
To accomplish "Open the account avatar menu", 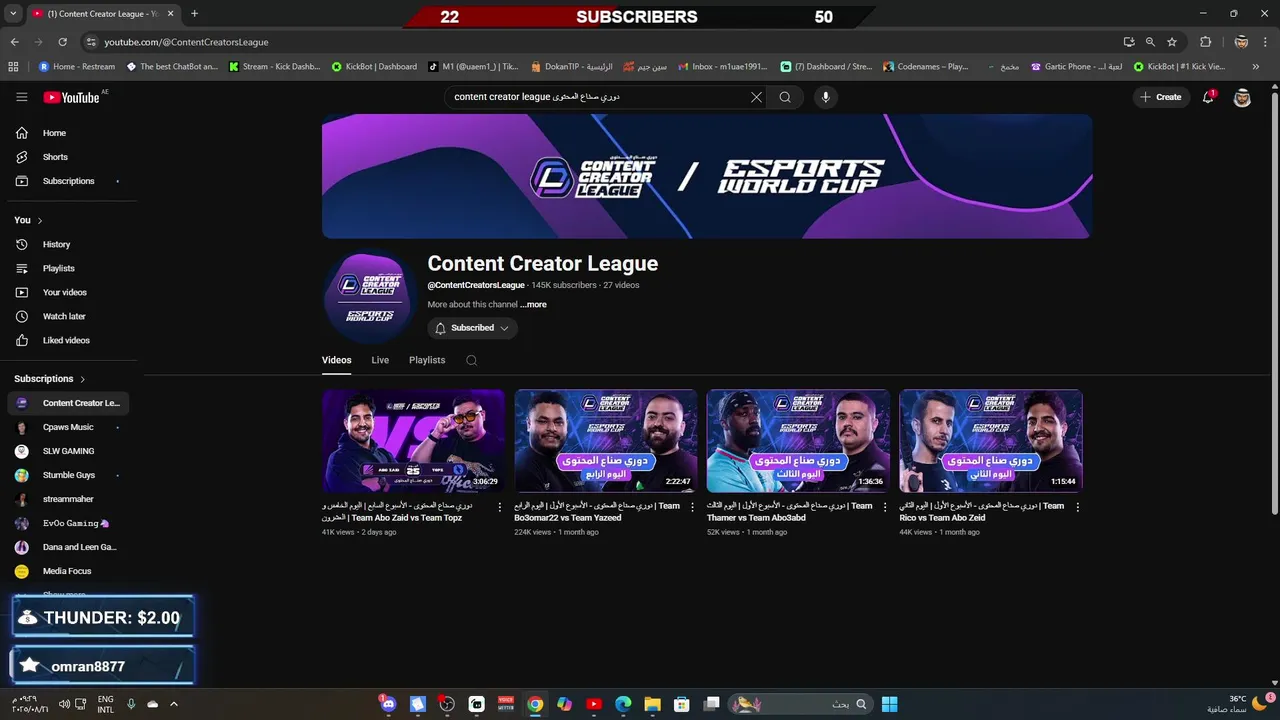I will point(1242,97).
